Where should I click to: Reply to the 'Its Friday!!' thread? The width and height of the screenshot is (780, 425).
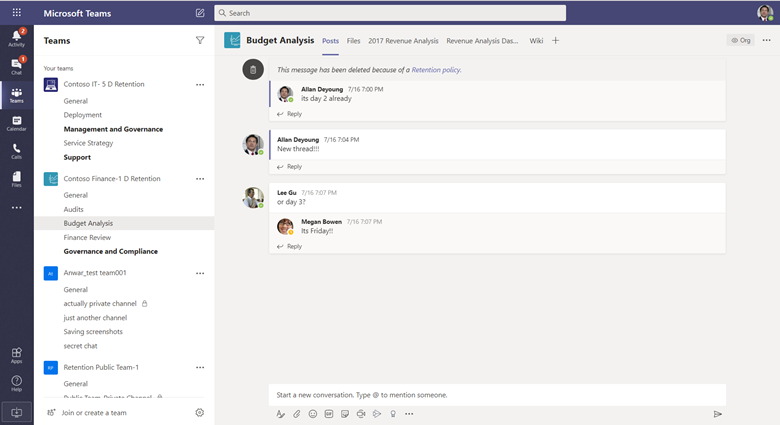[290, 246]
